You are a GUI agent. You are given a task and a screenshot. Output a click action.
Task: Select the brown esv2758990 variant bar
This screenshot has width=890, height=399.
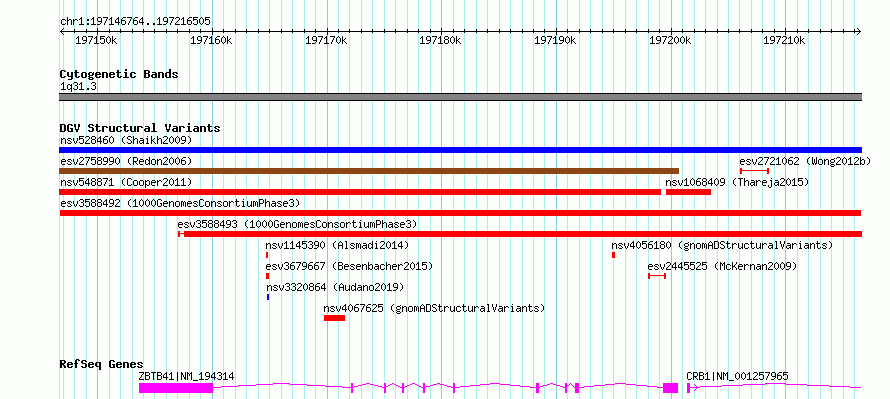(369, 171)
